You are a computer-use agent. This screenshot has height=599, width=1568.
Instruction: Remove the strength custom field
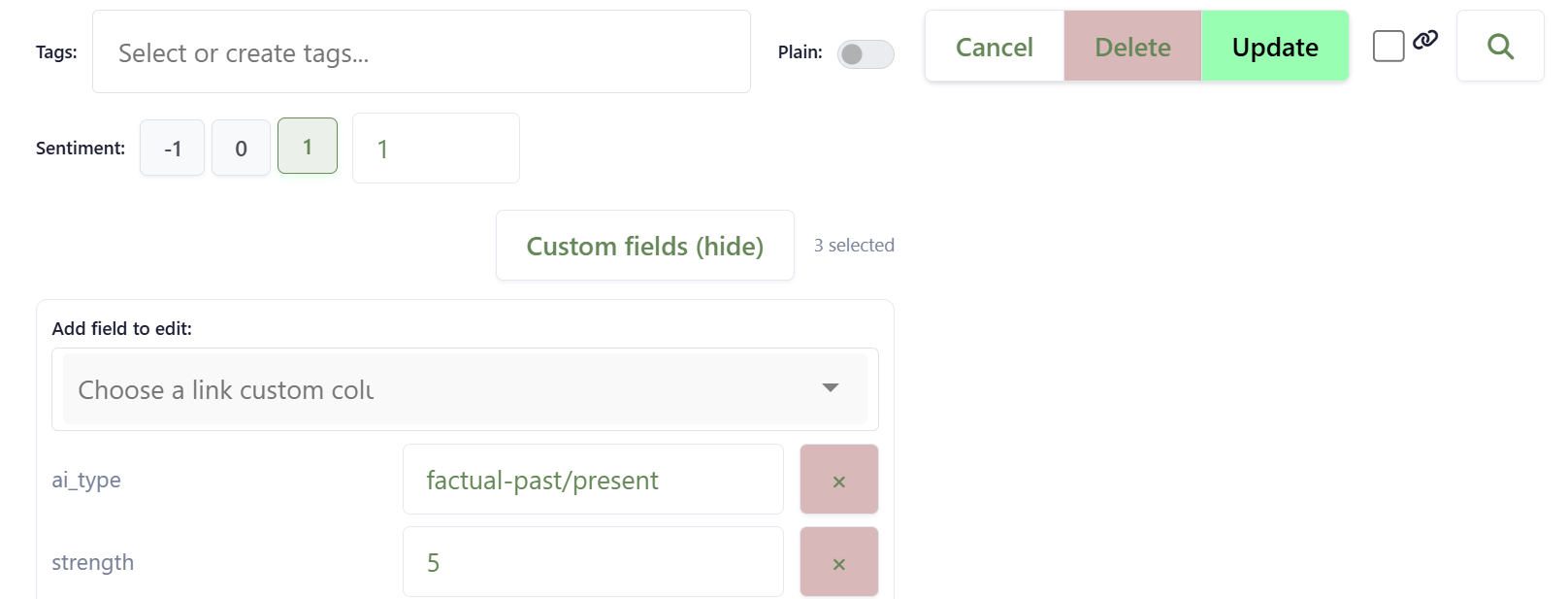click(839, 562)
